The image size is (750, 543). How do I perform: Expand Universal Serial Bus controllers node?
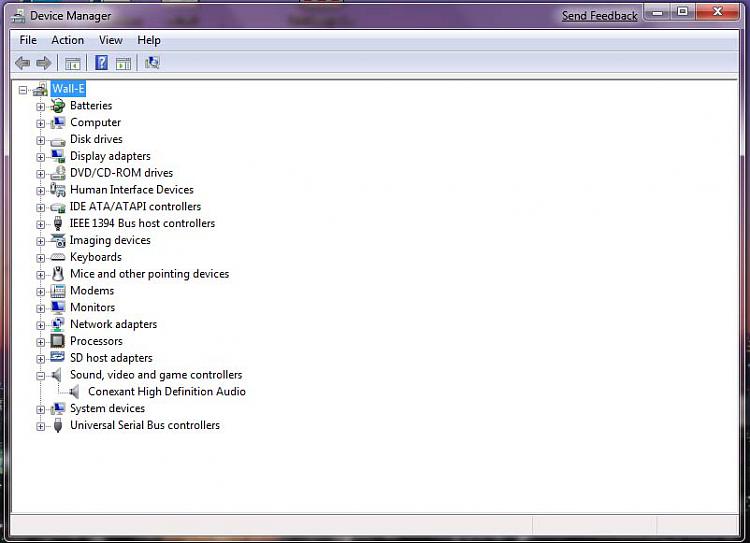click(x=41, y=426)
